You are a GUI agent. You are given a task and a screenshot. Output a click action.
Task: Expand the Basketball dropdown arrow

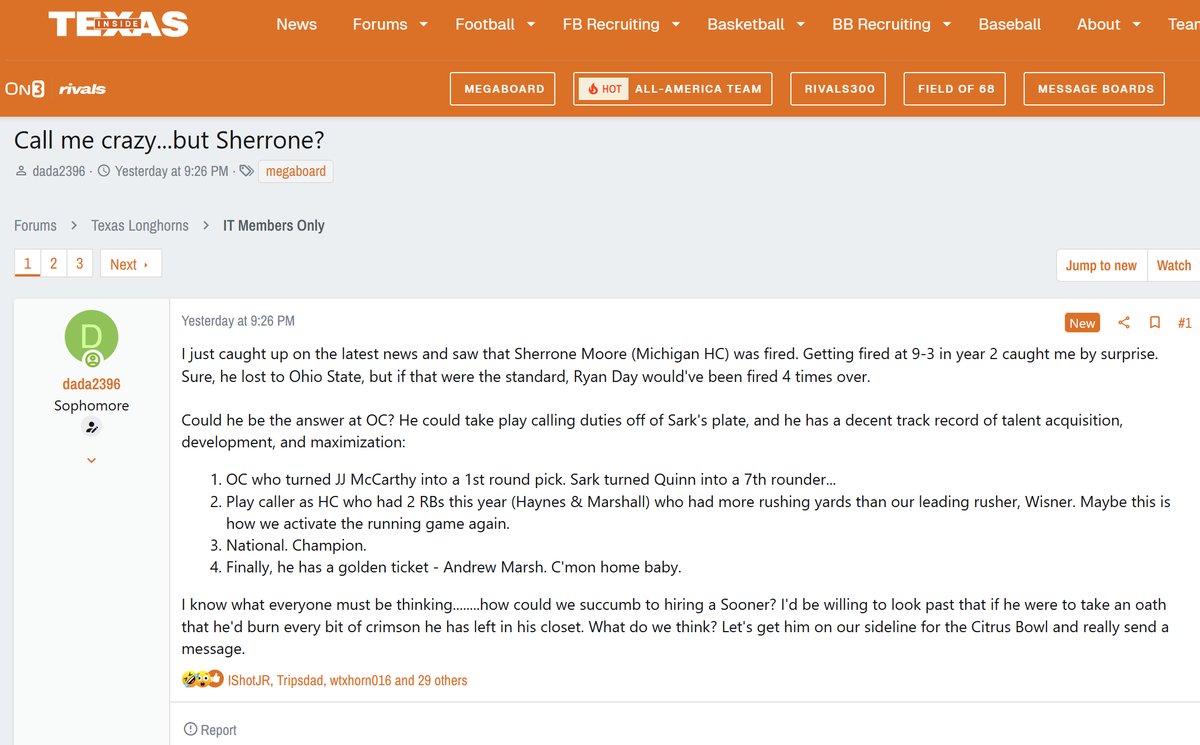point(801,24)
